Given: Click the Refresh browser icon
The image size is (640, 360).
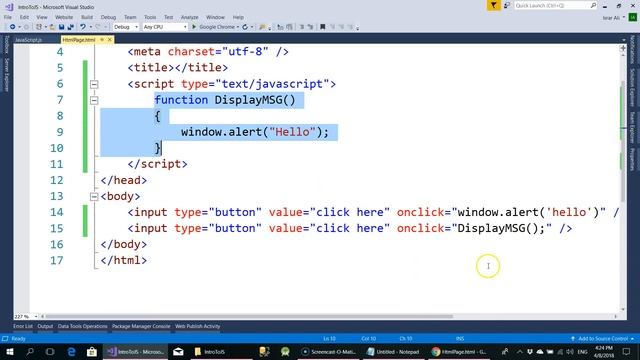Looking at the screenshot, I should (245, 27).
